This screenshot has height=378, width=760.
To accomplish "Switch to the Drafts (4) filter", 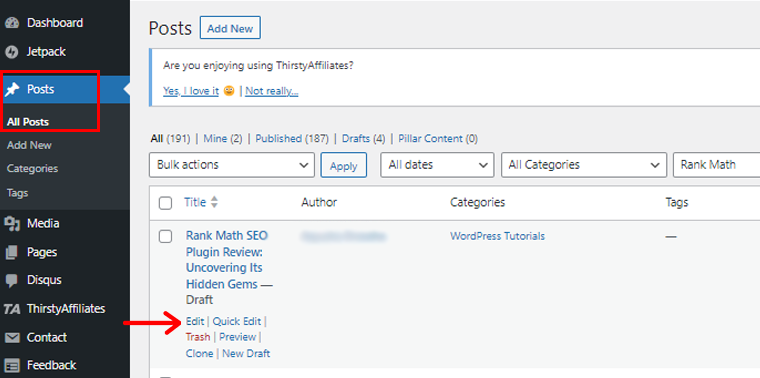I will [364, 139].
